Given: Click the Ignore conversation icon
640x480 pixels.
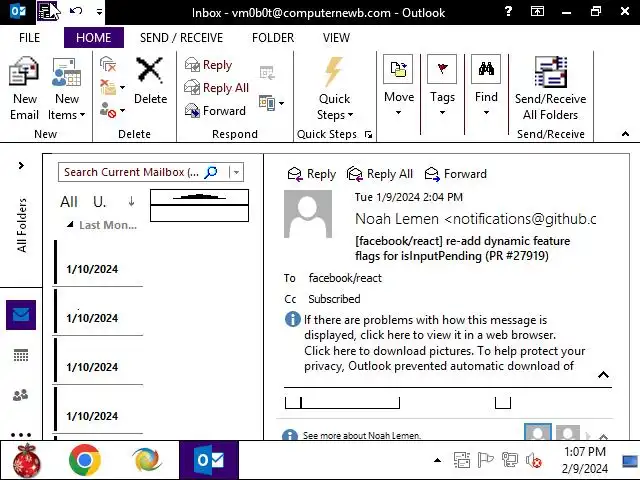Looking at the screenshot, I should click(x=108, y=64).
